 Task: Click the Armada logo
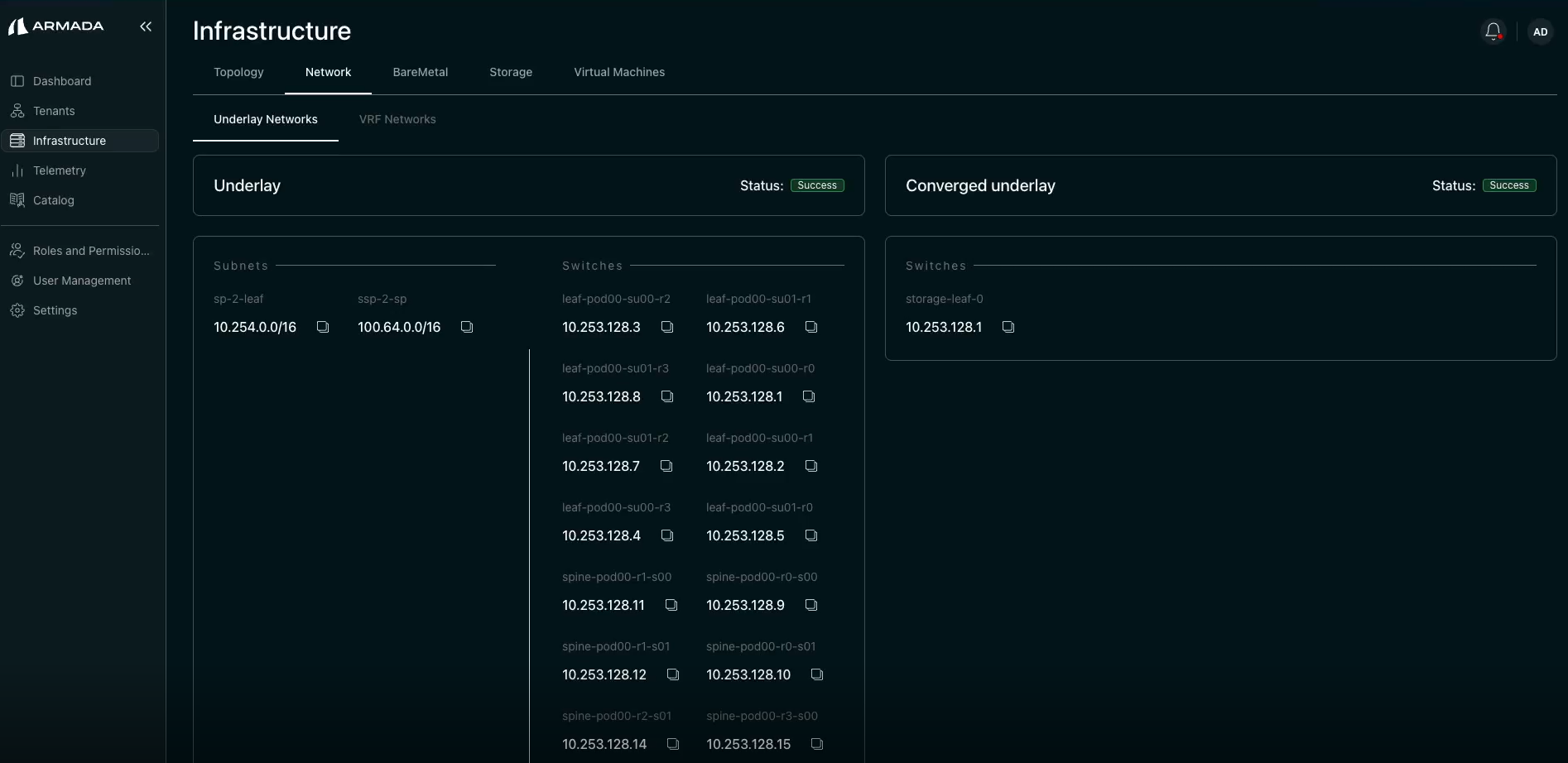coord(56,26)
